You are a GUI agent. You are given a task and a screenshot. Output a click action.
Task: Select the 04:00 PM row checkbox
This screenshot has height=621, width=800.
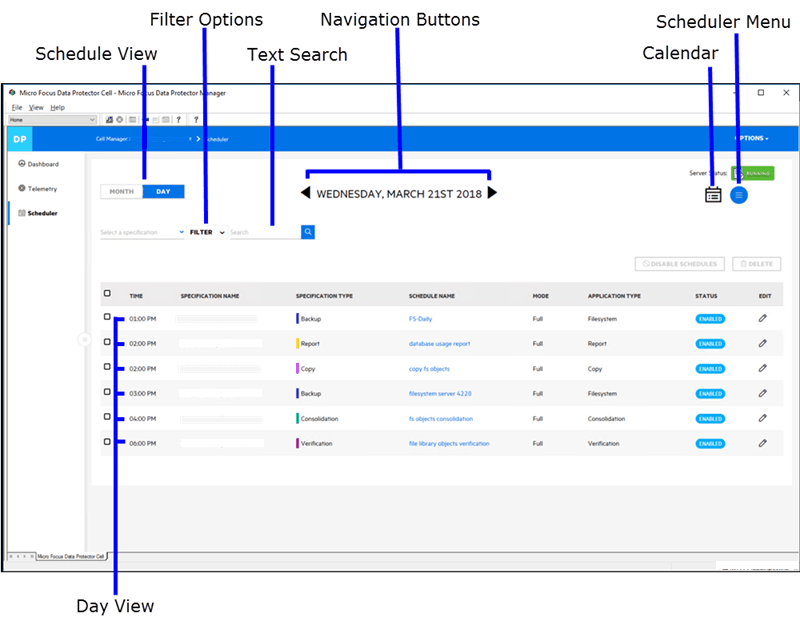[107, 417]
